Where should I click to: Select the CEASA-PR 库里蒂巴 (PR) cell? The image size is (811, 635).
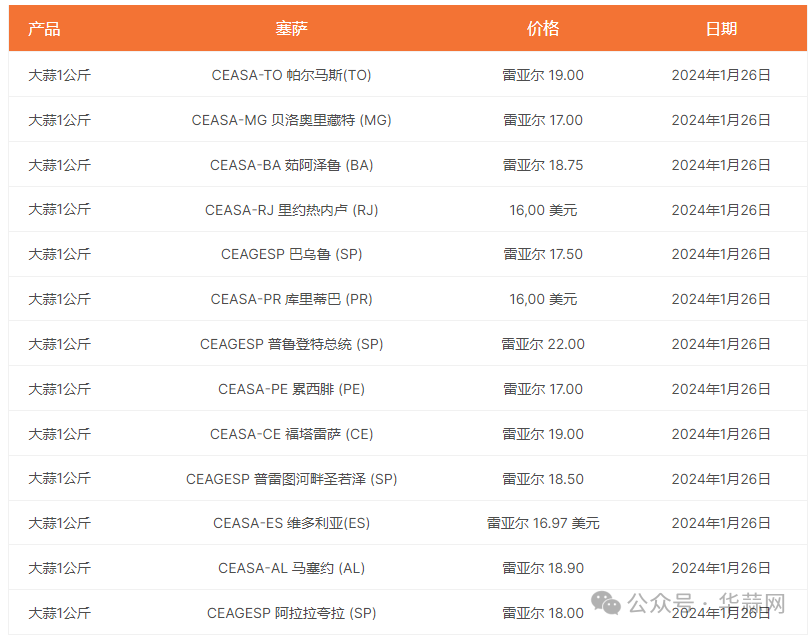pos(291,299)
